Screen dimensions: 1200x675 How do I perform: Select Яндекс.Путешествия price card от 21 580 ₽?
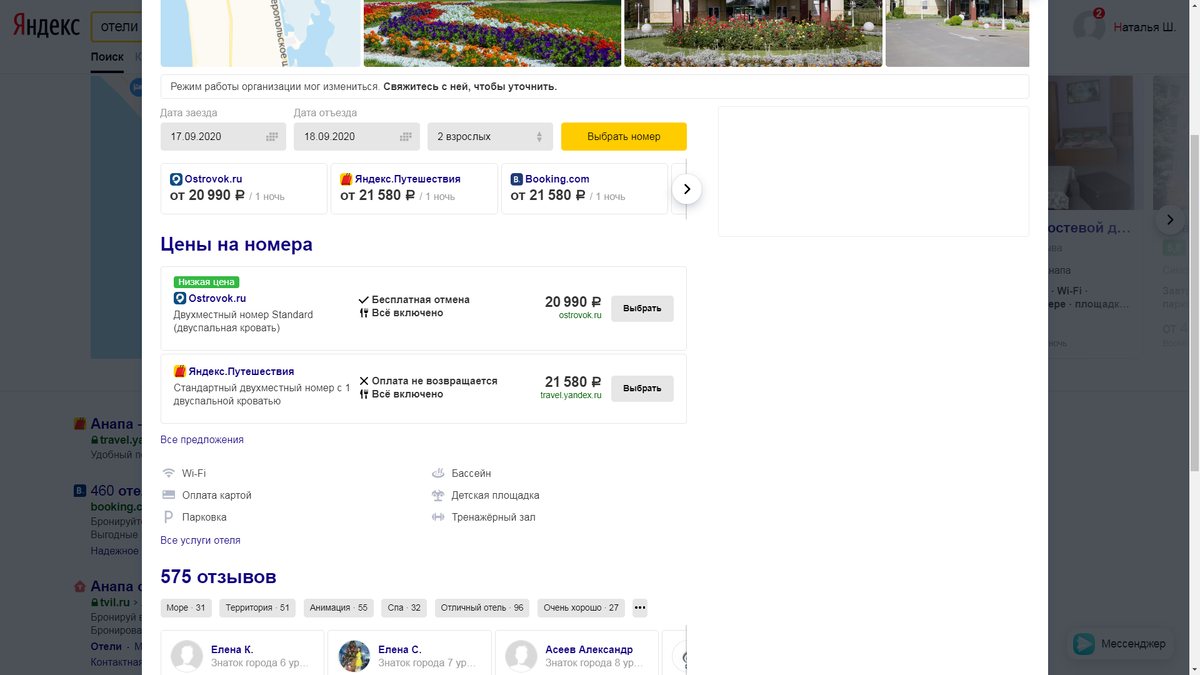414,188
